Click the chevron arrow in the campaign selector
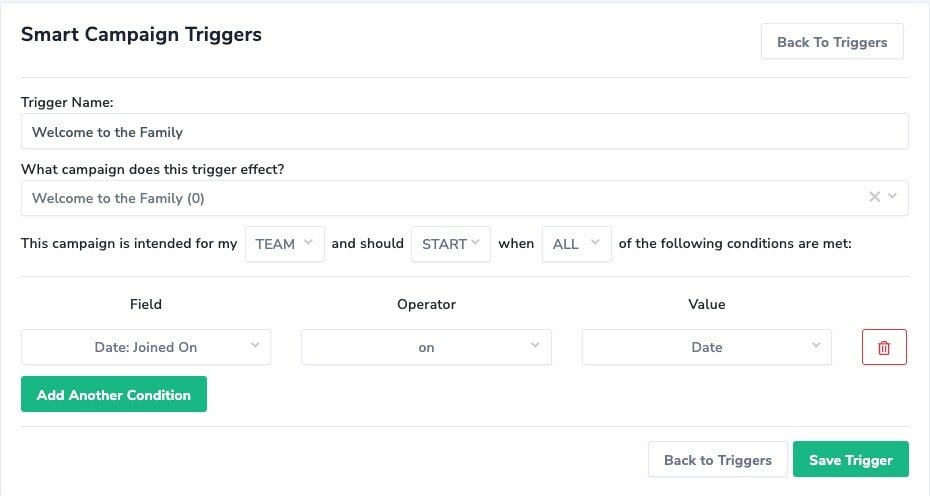The width and height of the screenshot is (930, 496). pyautogui.click(x=892, y=196)
